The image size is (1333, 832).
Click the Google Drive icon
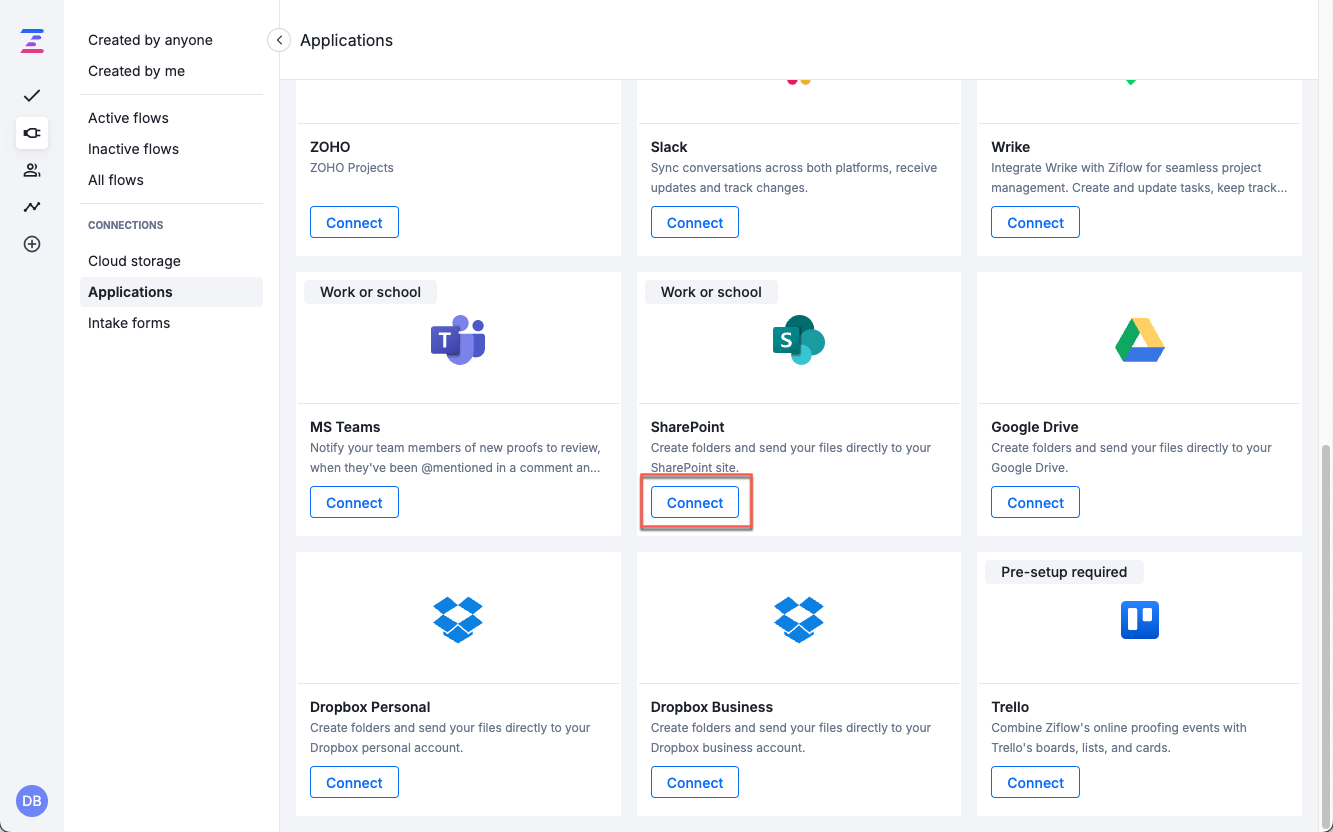1138,339
